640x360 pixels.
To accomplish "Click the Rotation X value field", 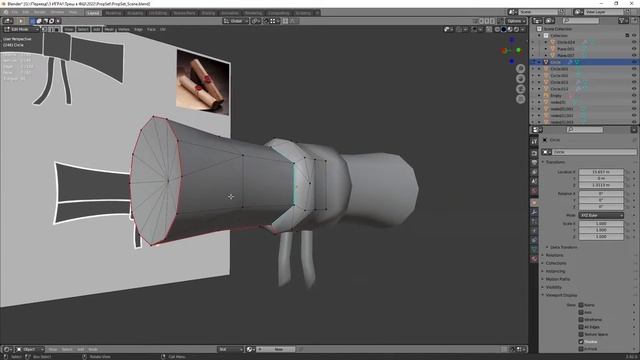I will point(601,193).
